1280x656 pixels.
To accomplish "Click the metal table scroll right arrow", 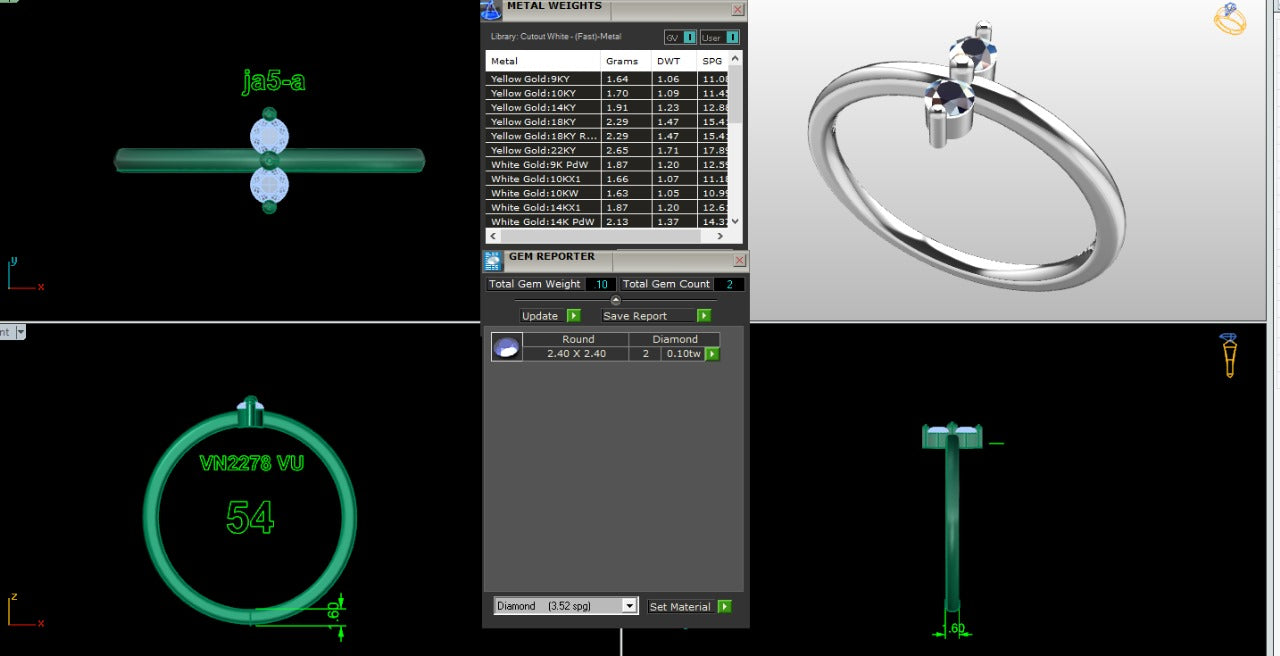I will pos(720,236).
